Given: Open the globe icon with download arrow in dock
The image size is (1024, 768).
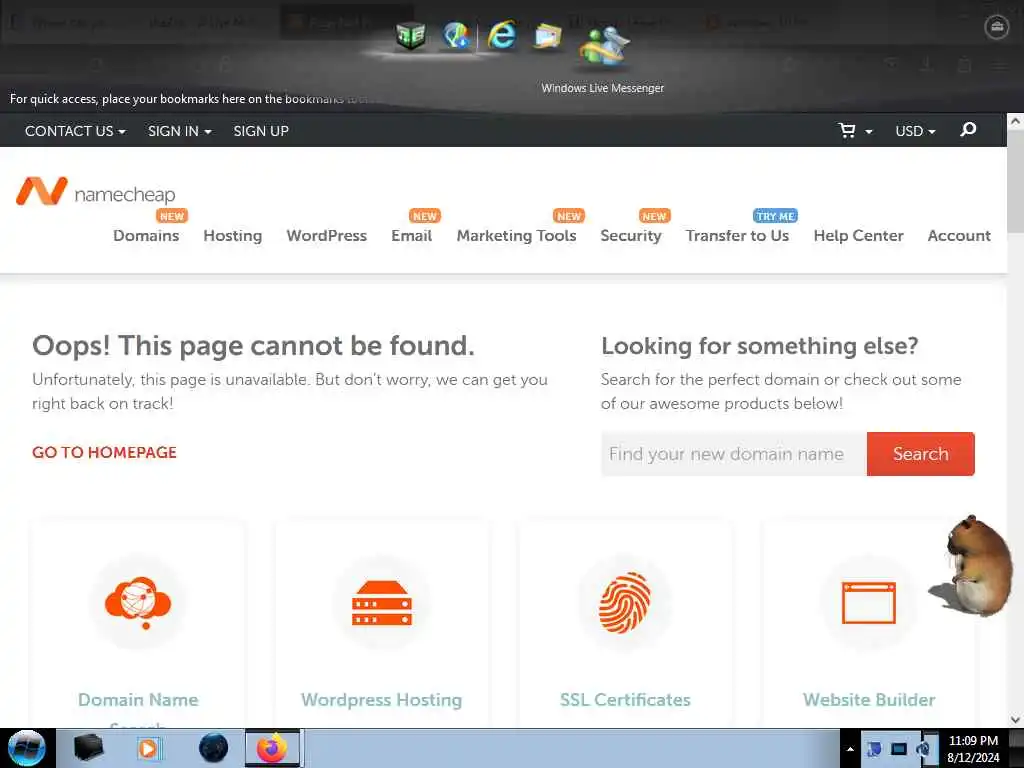Looking at the screenshot, I should coord(456,35).
